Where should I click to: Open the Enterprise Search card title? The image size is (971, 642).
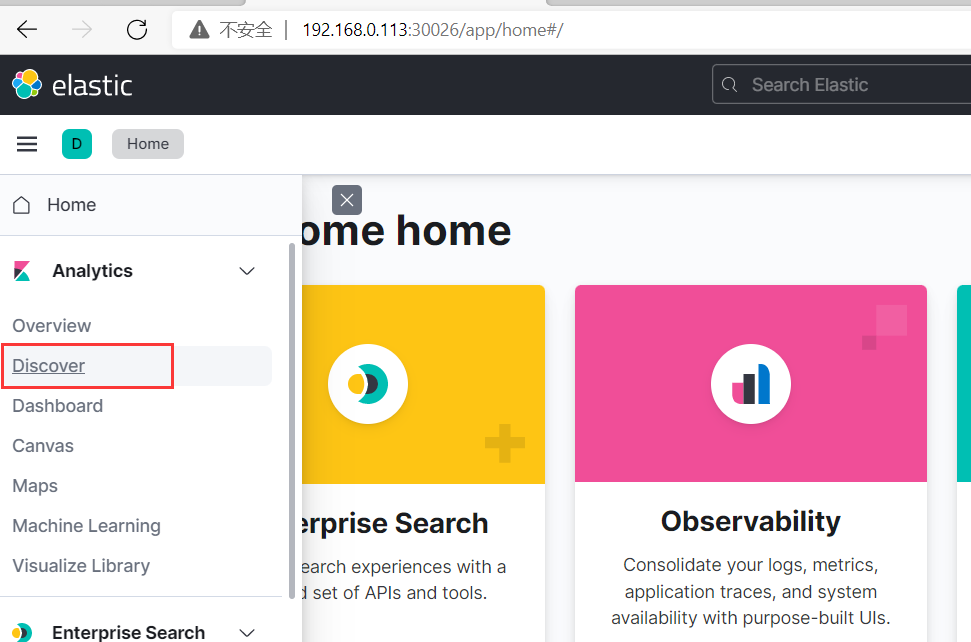click(x=393, y=524)
